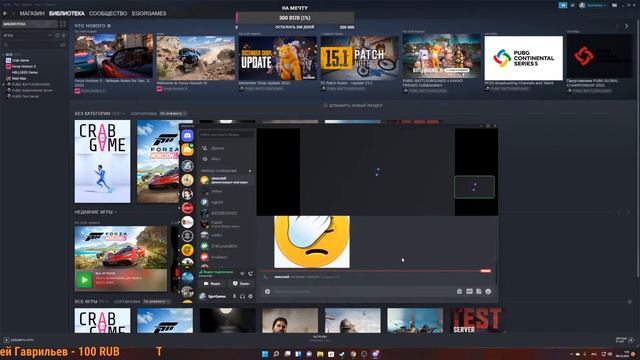Toggle Discord noise suppression icon
Viewport: 640px width, 360px height.
pos(242,273)
